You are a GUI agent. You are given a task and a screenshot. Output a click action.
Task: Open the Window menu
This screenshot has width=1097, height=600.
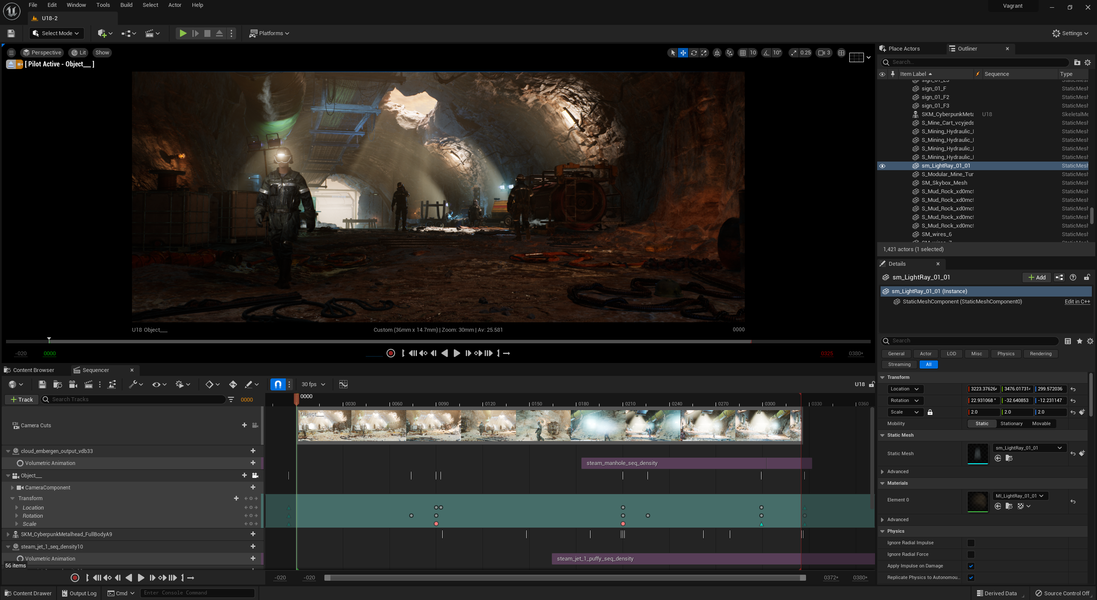tap(76, 5)
